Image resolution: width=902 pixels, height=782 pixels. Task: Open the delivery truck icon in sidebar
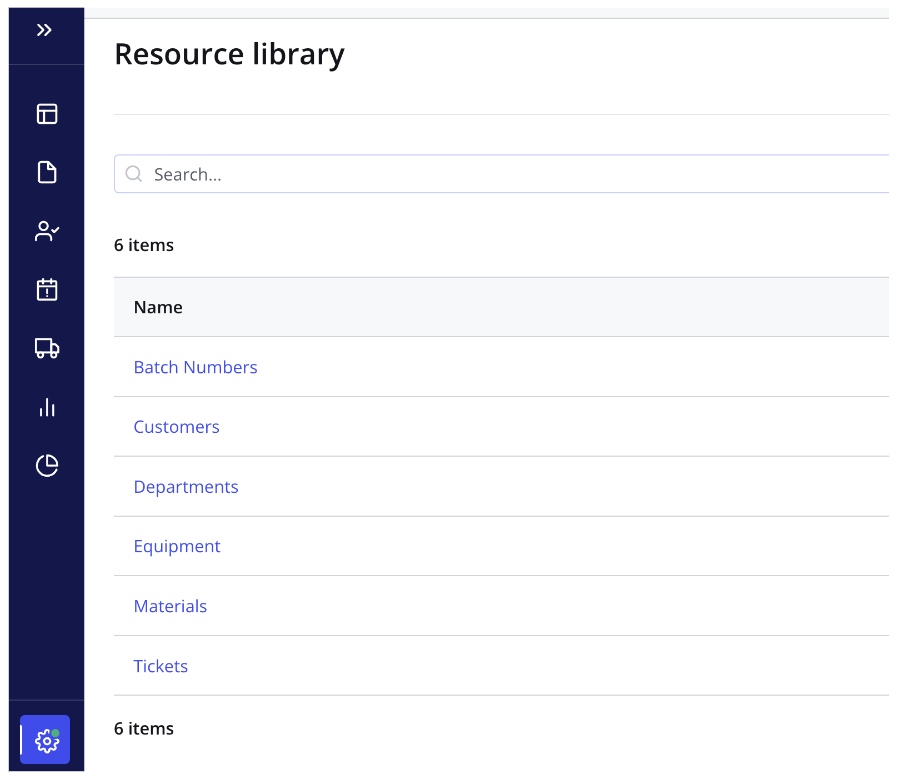coord(47,348)
